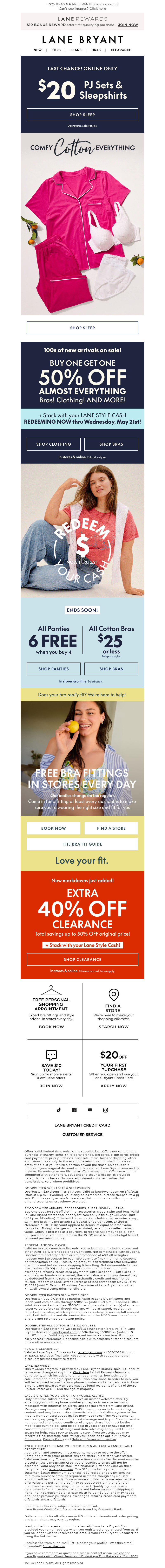Open the NEW navigation item
The image size is (165, 1568).
(38, 50)
